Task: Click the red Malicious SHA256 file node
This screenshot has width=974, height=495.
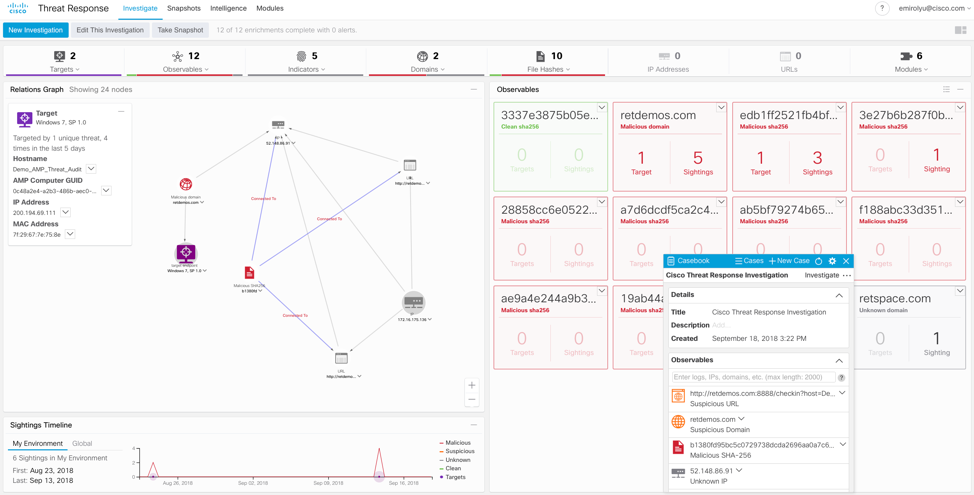Action: (x=250, y=272)
